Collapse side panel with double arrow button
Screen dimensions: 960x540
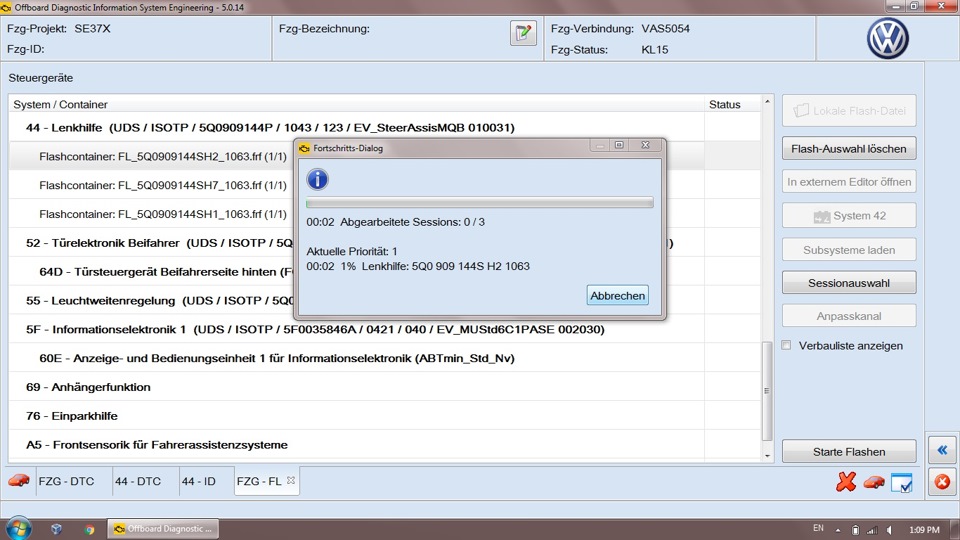click(942, 450)
